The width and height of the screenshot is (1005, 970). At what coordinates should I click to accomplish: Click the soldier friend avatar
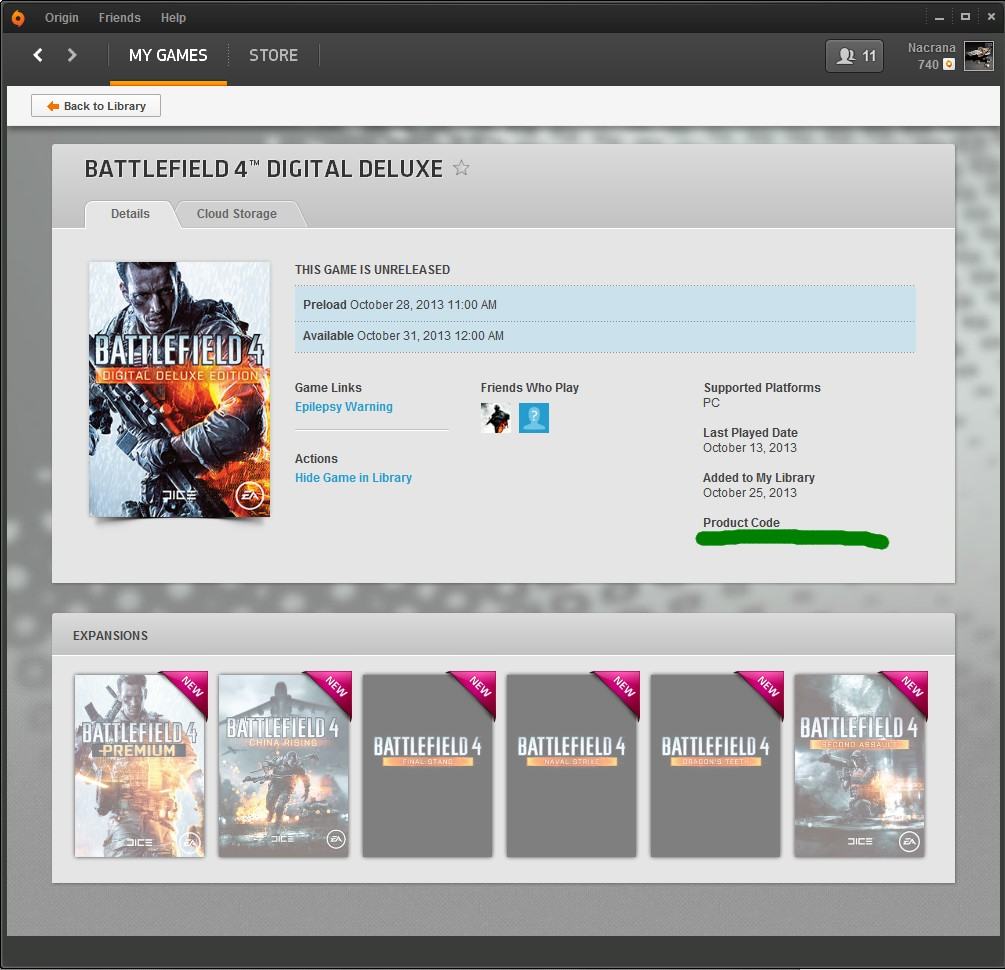[x=496, y=418]
